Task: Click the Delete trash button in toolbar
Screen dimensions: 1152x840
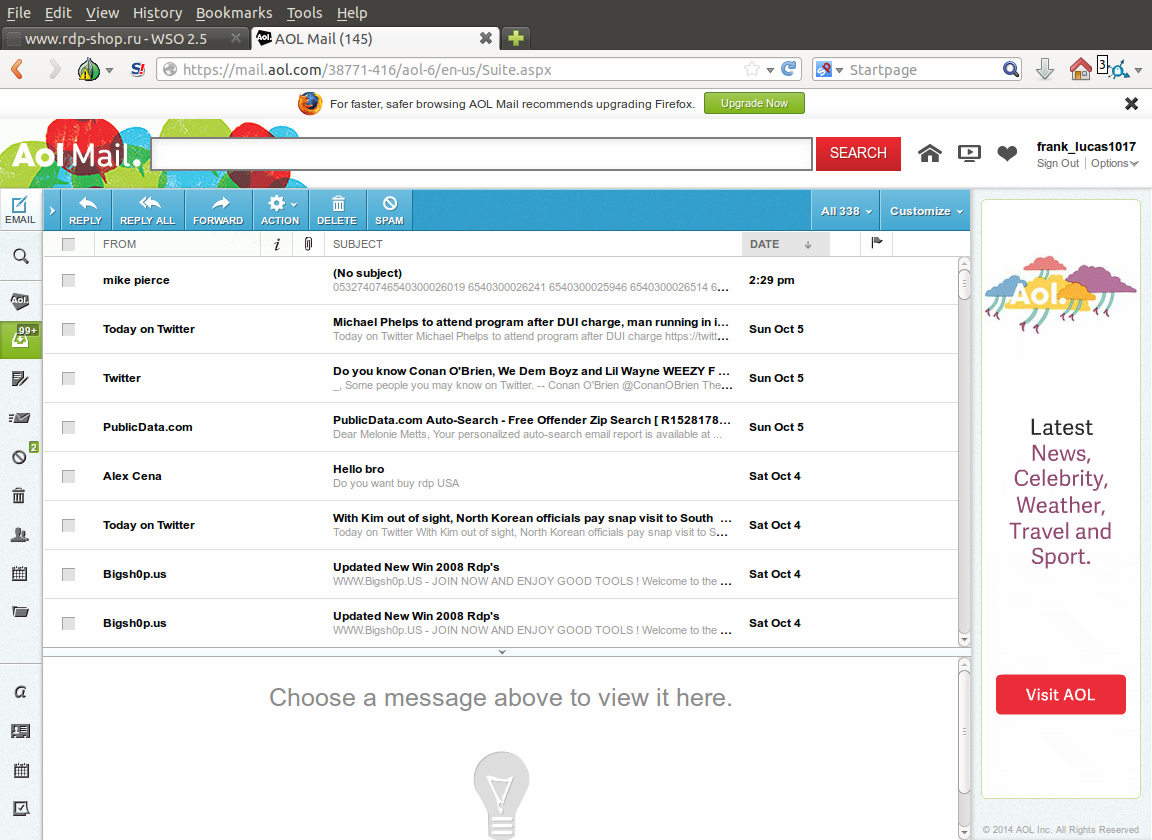Action: [337, 210]
